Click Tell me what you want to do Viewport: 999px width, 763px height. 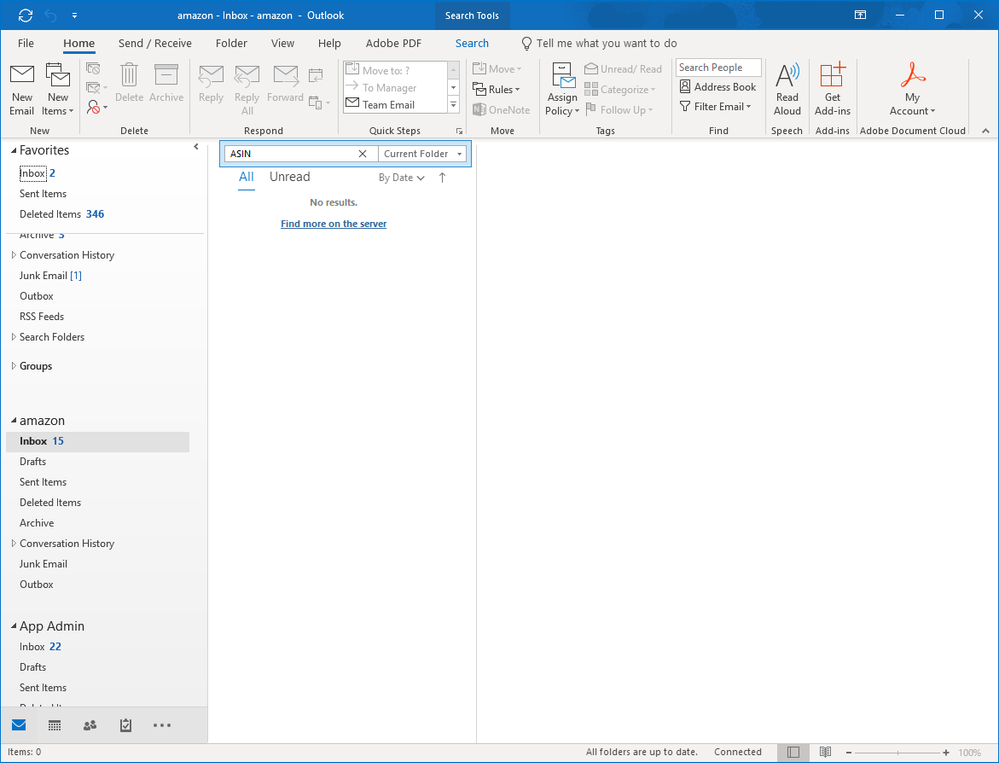tap(607, 43)
